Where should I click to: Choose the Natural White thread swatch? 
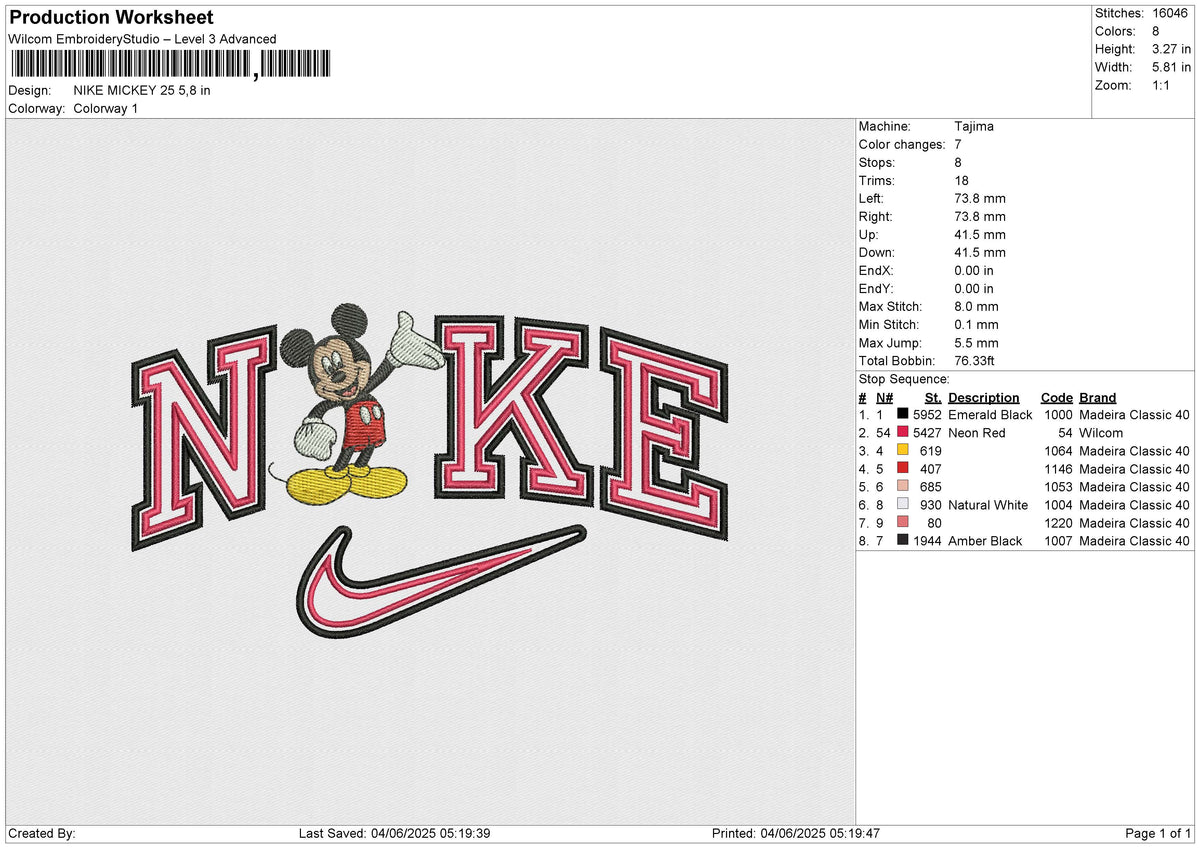tap(903, 505)
